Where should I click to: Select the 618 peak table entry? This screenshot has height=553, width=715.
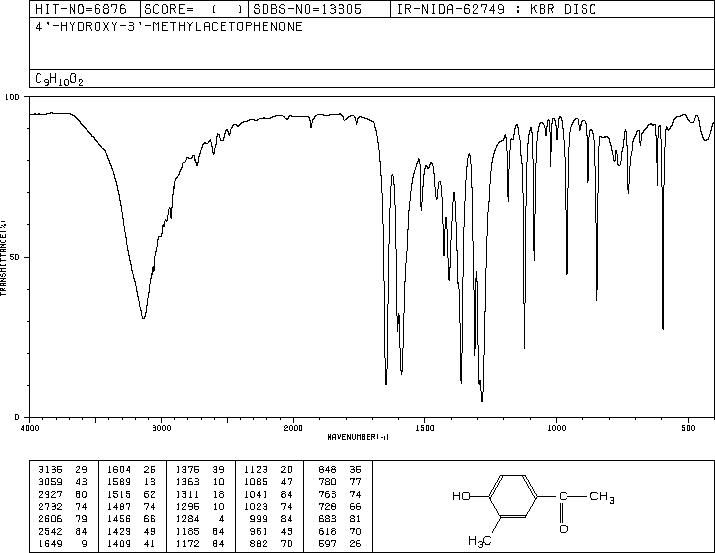pos(340,531)
